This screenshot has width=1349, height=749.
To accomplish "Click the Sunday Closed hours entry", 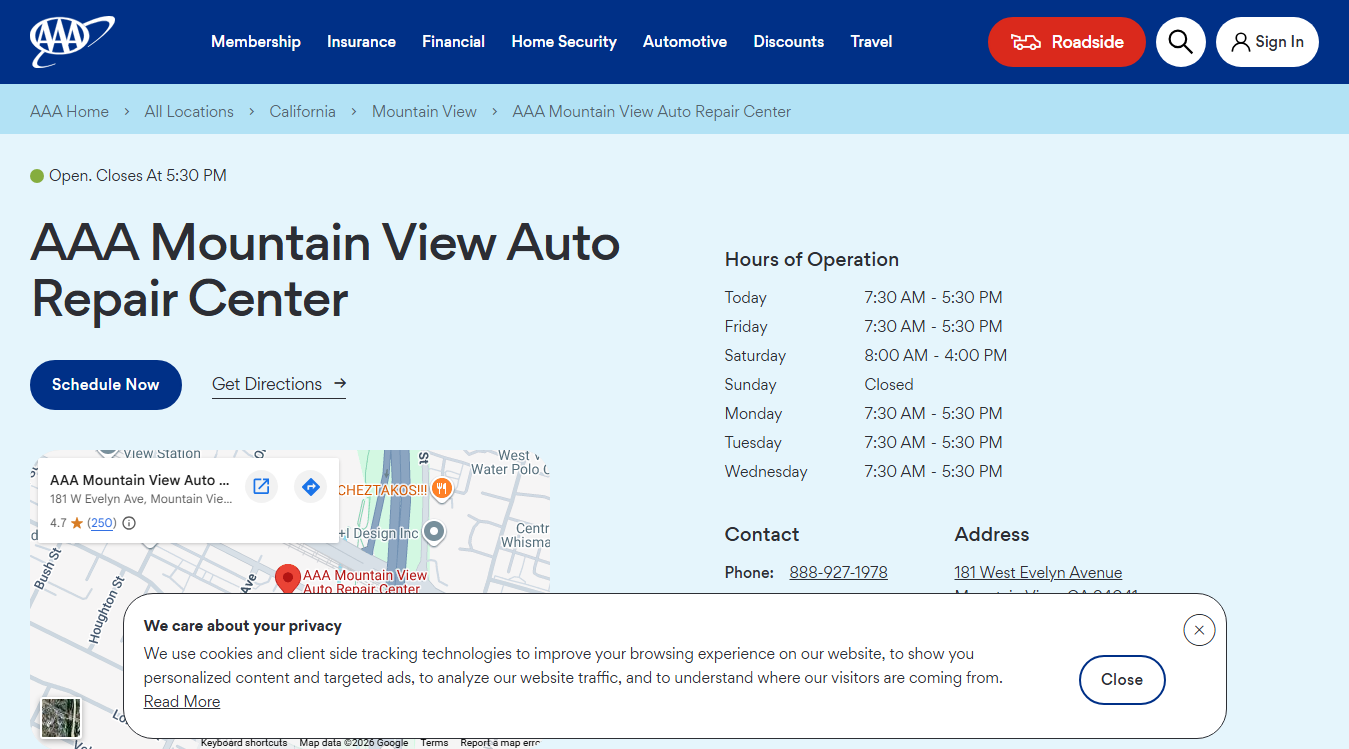I will (x=819, y=385).
